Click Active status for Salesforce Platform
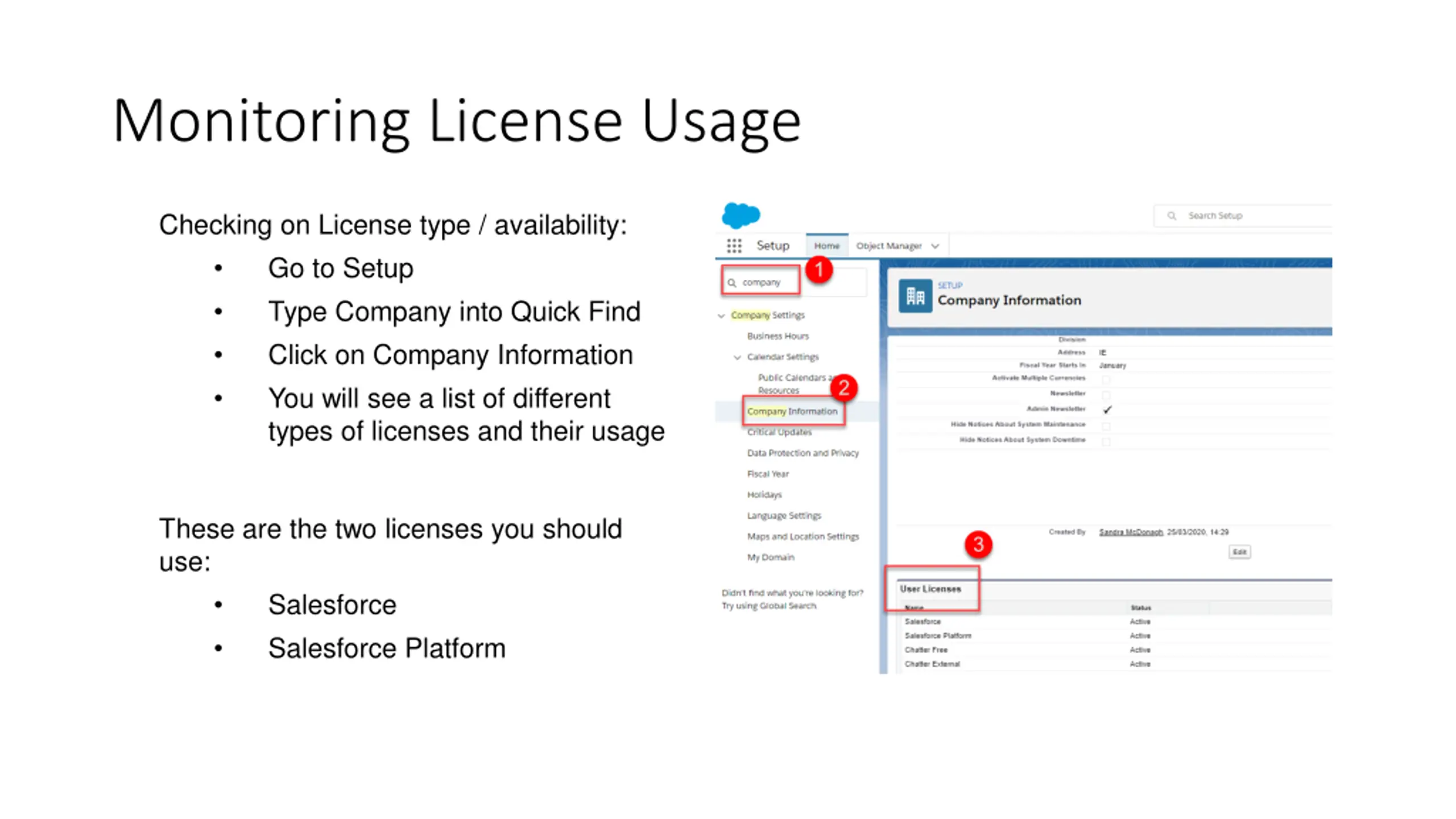1456x819 pixels. pos(1140,636)
